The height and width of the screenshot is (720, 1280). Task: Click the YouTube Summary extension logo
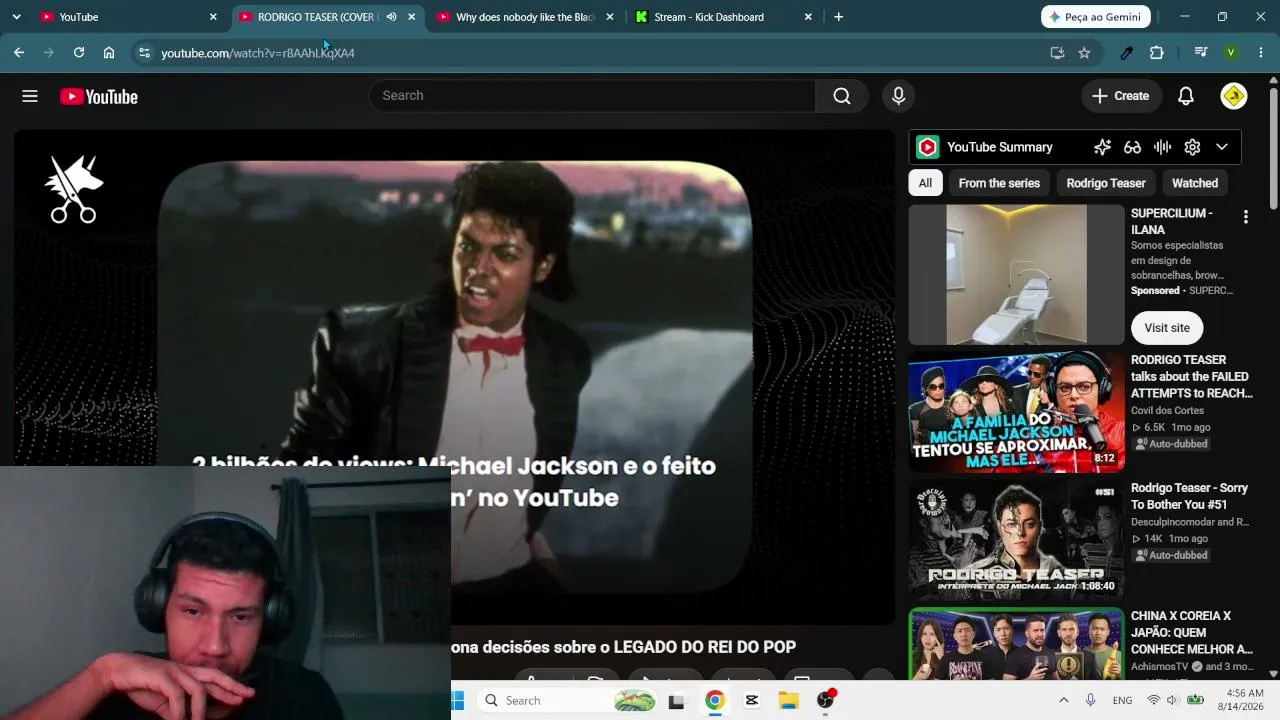[x=928, y=147]
